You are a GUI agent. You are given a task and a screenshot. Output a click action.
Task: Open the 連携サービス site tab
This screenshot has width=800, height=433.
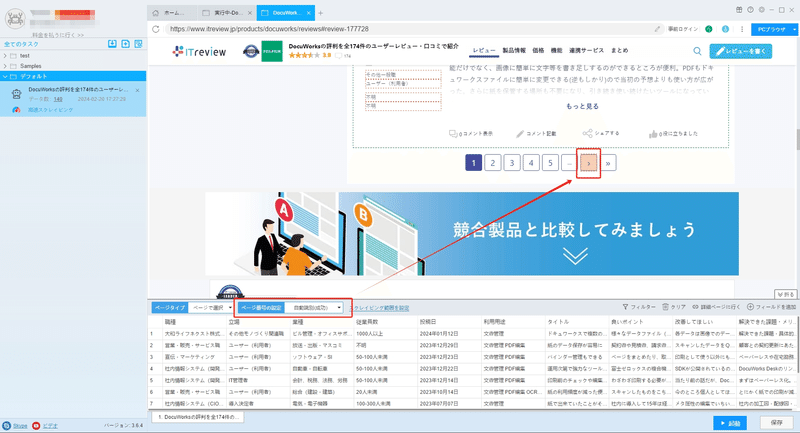tap(586, 50)
